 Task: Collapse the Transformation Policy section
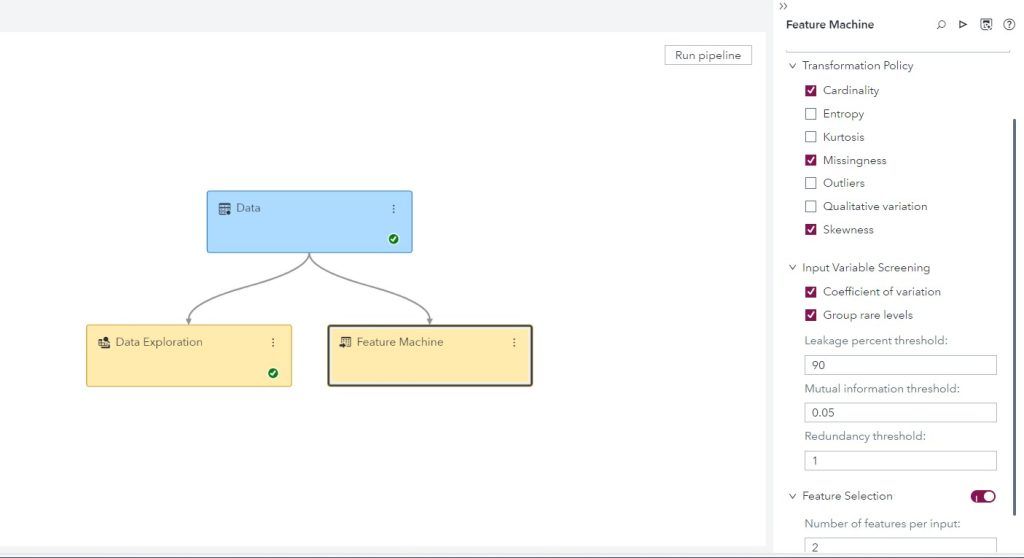click(x=793, y=66)
